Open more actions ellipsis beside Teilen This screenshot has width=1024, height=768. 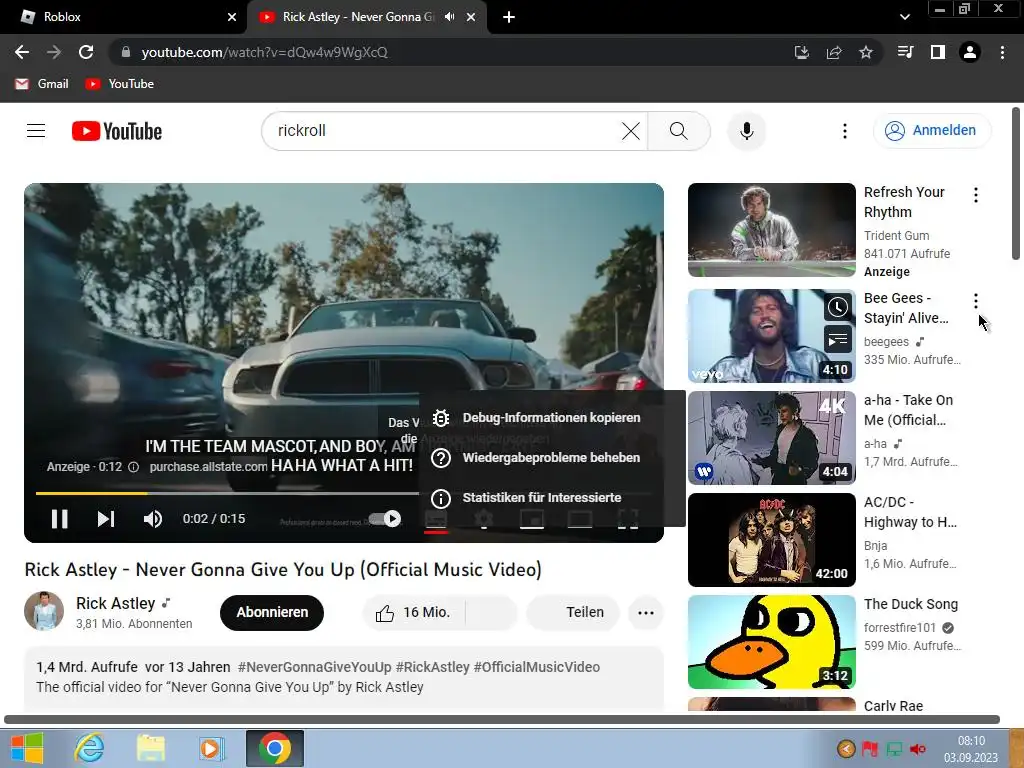(646, 613)
